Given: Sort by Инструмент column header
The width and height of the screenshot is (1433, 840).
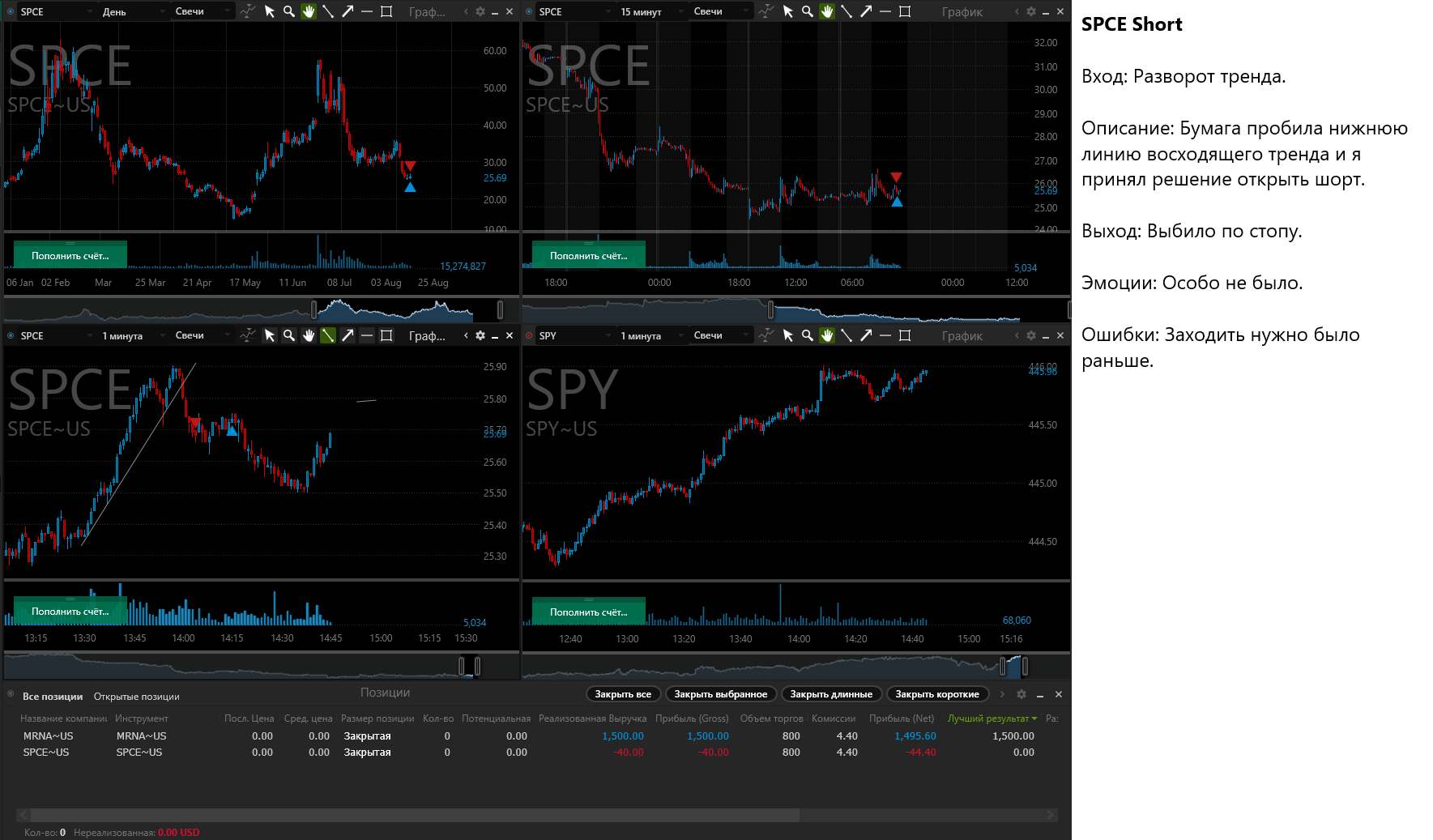Looking at the screenshot, I should coord(142,718).
